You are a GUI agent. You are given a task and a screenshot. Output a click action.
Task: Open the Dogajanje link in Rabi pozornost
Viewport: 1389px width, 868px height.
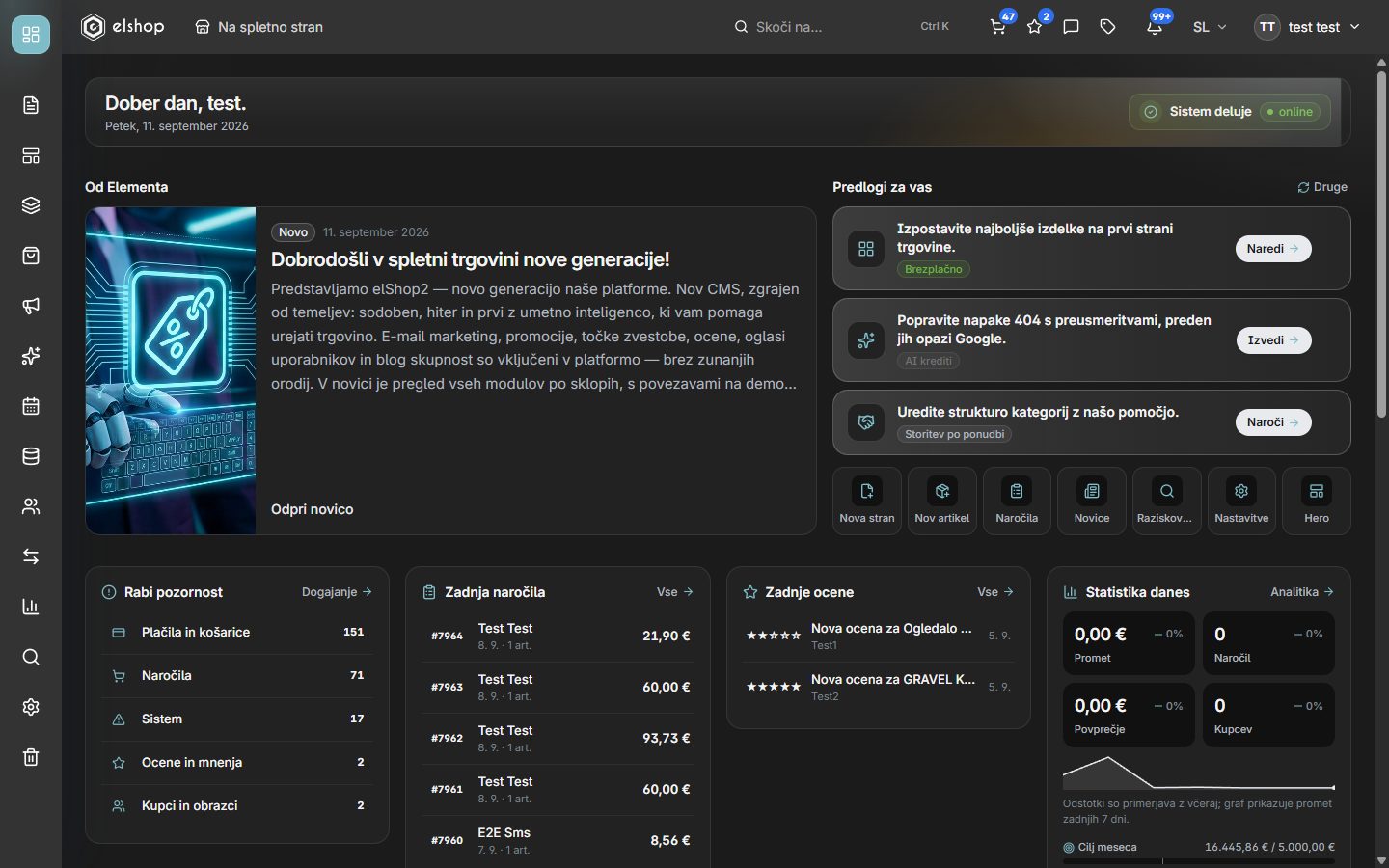[x=337, y=592]
